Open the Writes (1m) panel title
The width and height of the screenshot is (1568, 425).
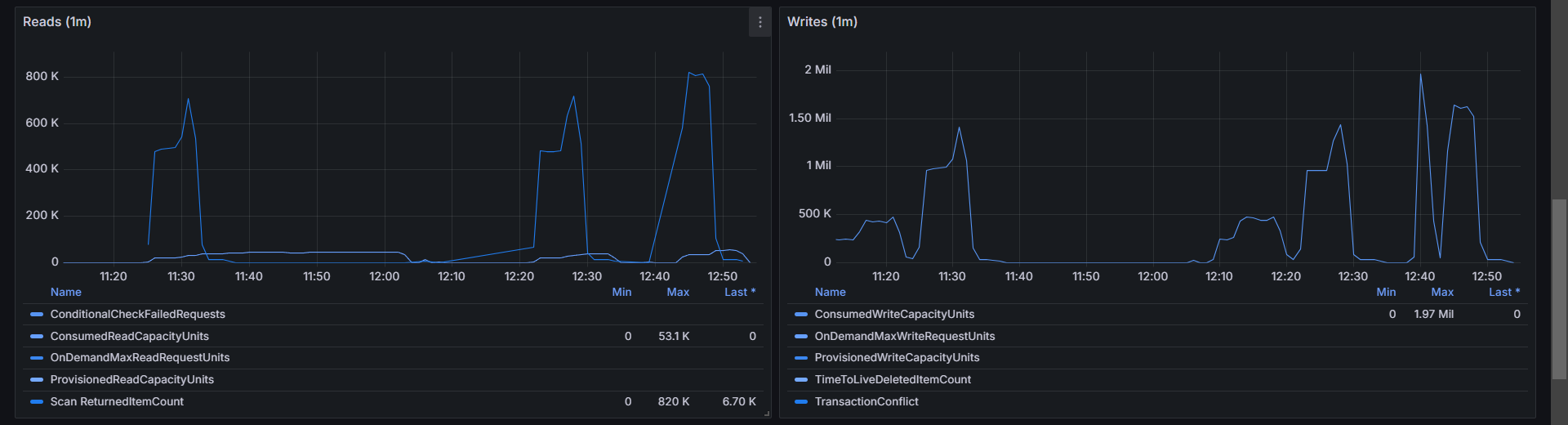(x=822, y=22)
